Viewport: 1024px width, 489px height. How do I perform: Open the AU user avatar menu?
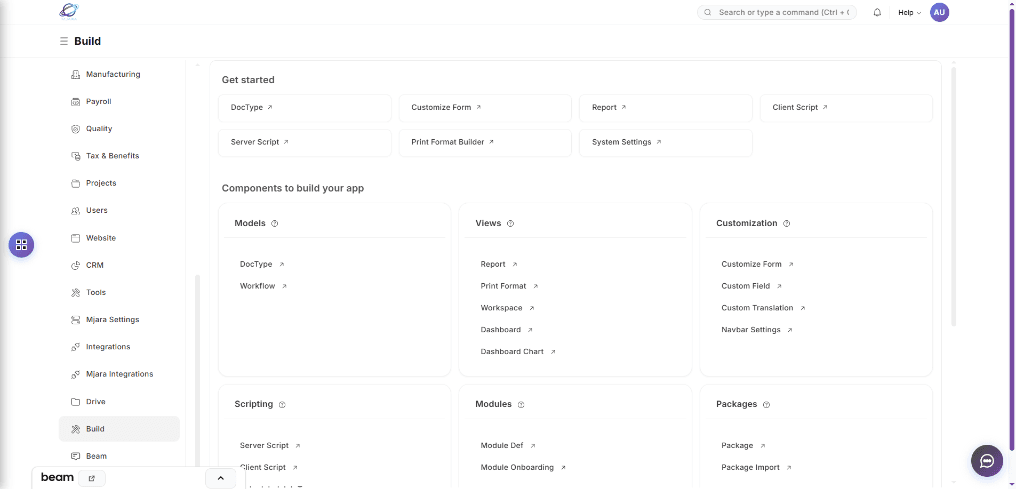pos(939,12)
